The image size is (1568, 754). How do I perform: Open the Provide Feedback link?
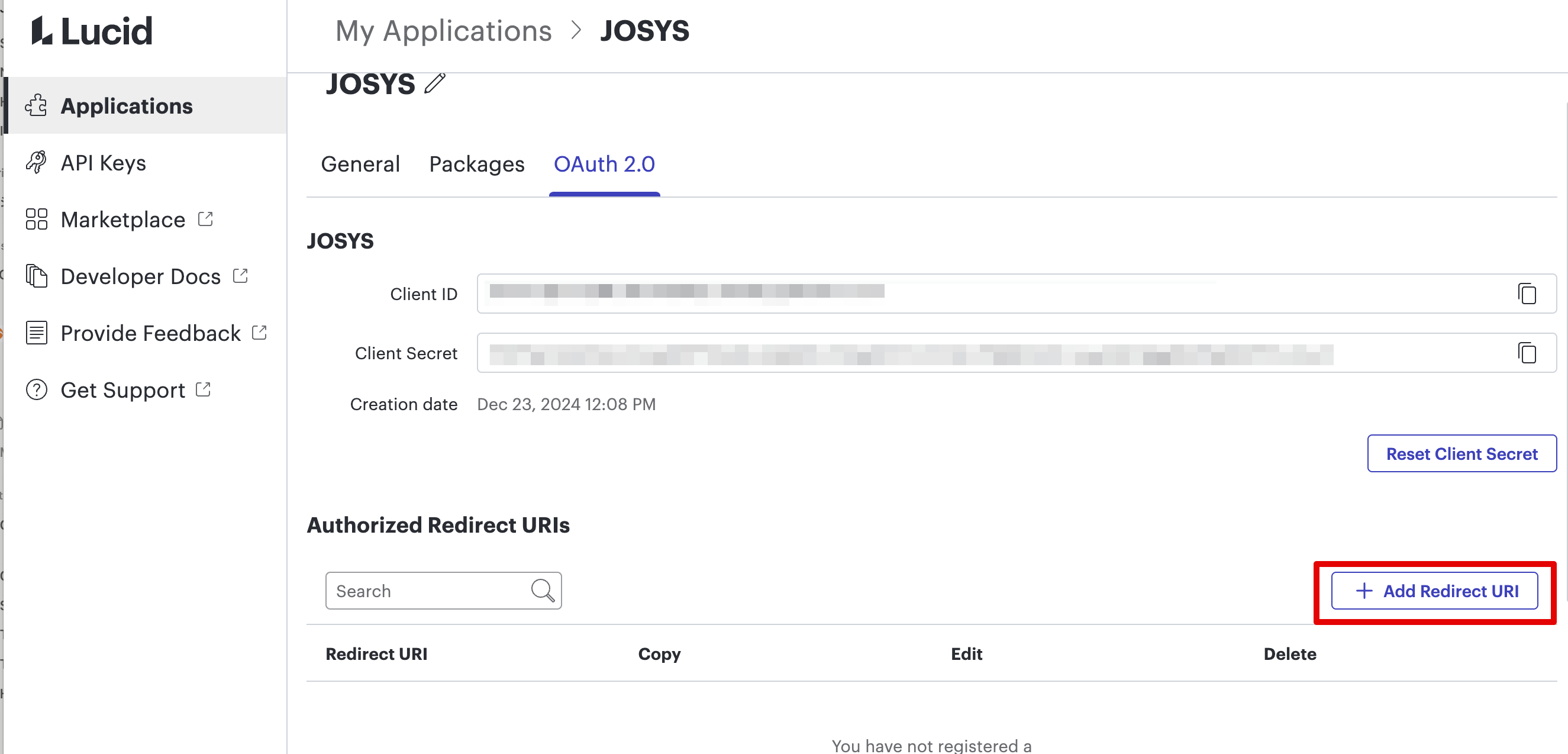coord(150,333)
